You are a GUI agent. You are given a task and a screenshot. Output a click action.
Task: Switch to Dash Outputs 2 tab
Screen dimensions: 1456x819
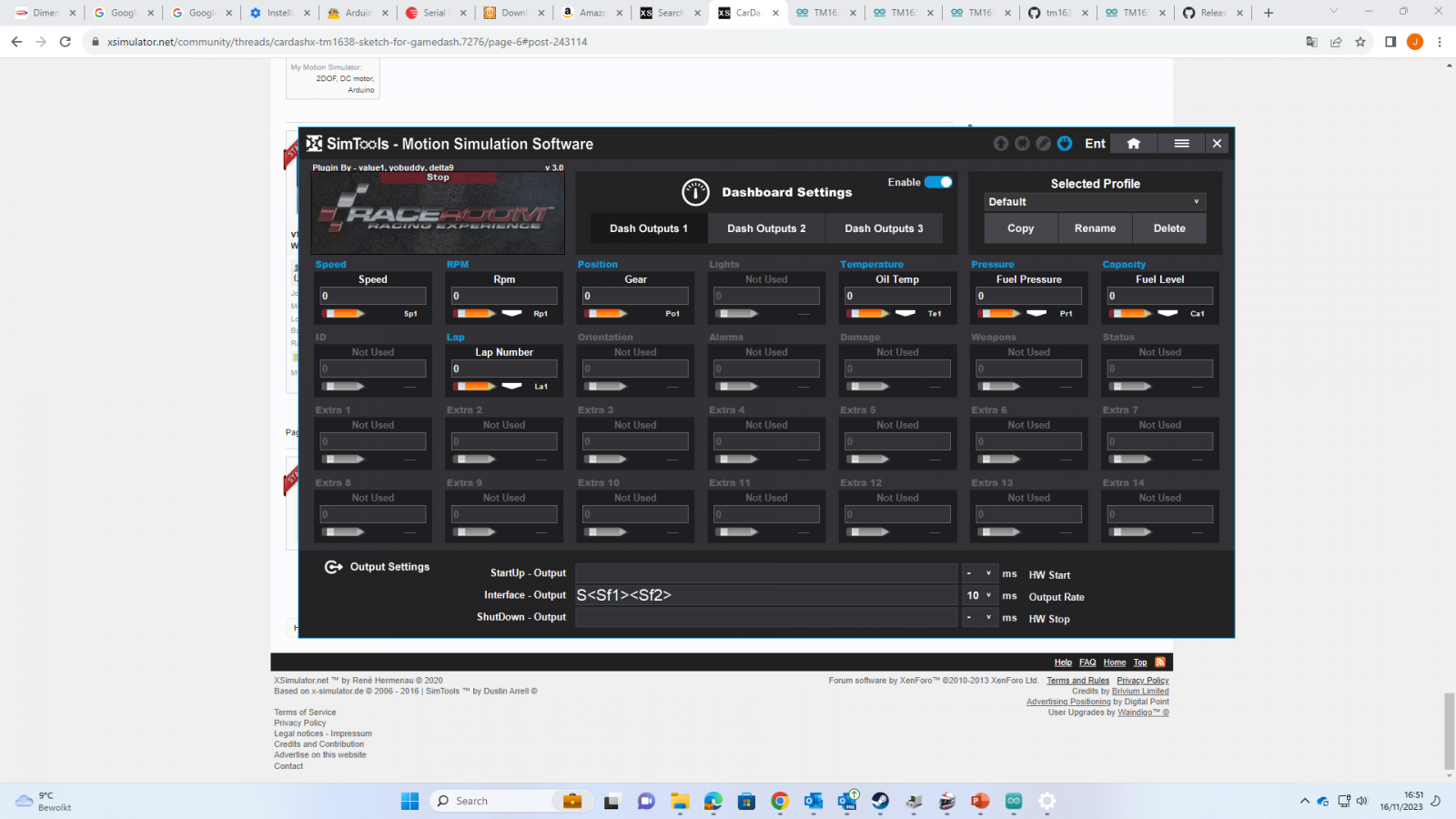click(x=766, y=228)
